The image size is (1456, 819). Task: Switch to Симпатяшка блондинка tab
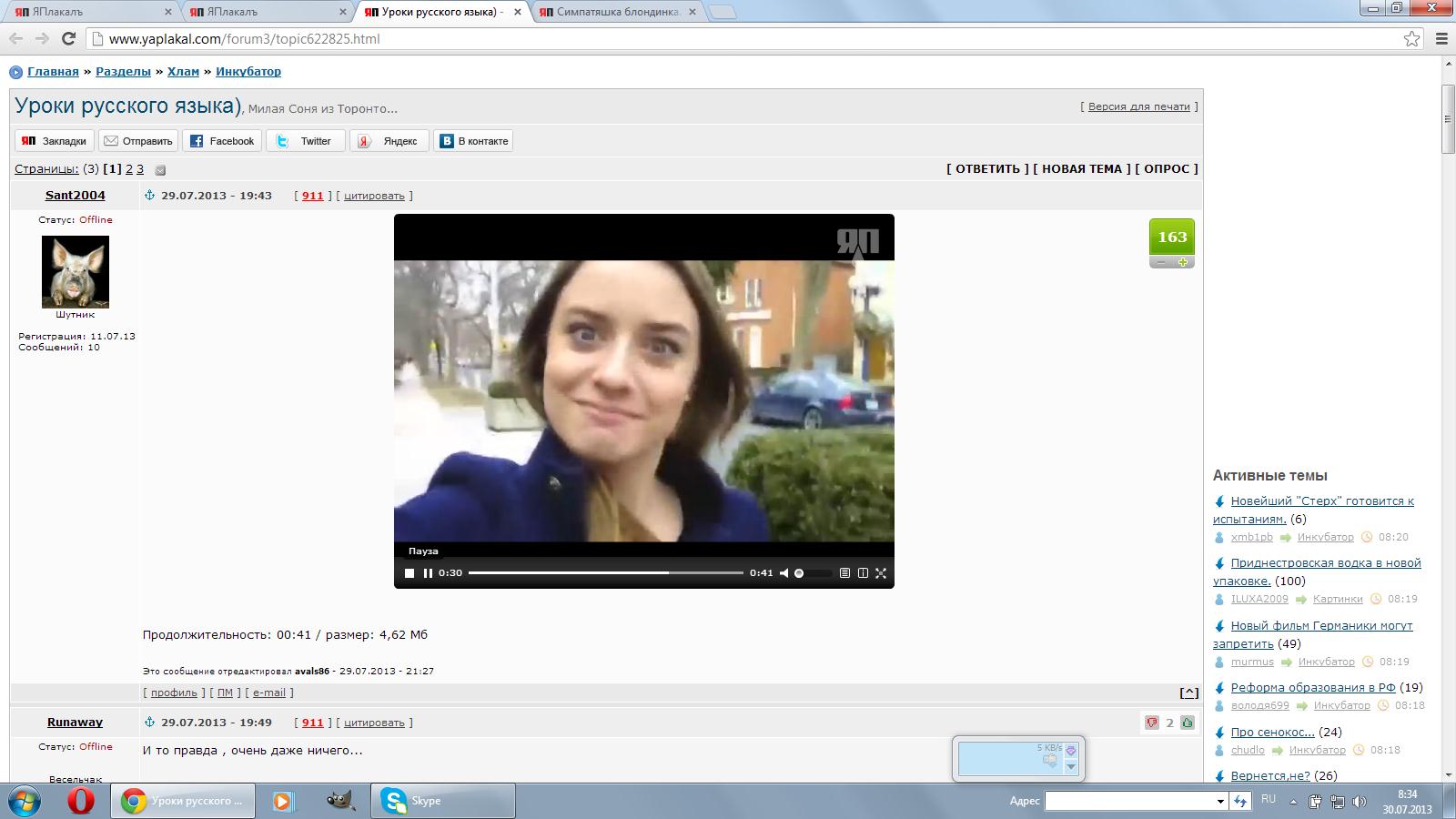coord(617,12)
